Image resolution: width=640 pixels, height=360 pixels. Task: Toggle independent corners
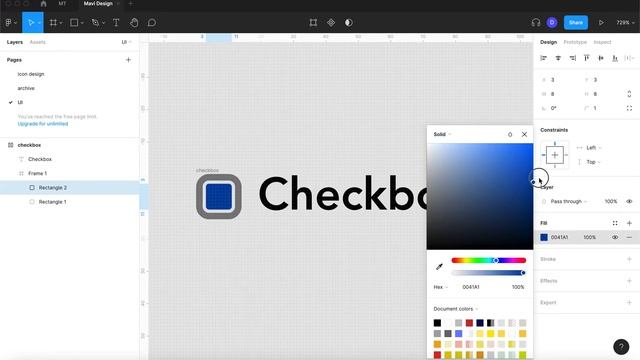pyautogui.click(x=629, y=108)
